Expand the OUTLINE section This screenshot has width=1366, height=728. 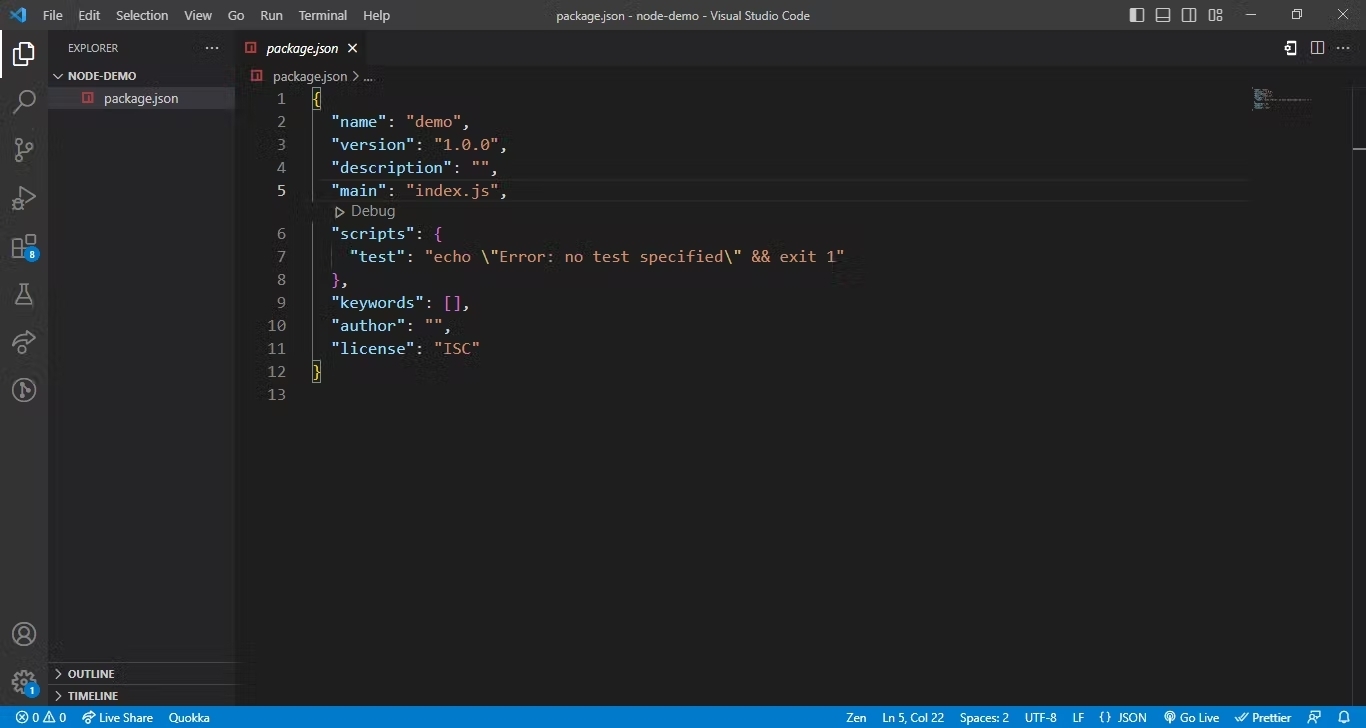pos(90,673)
